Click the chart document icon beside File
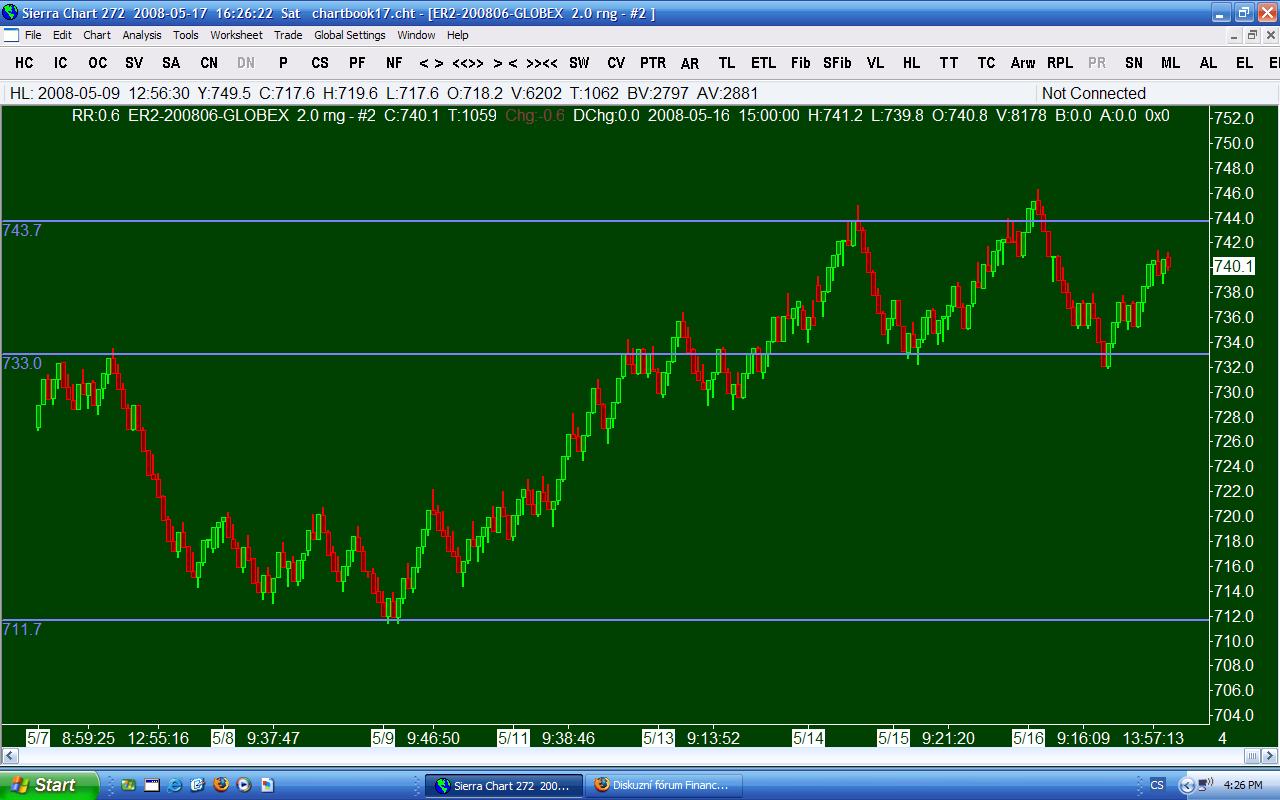This screenshot has width=1280, height=800. click(x=11, y=35)
